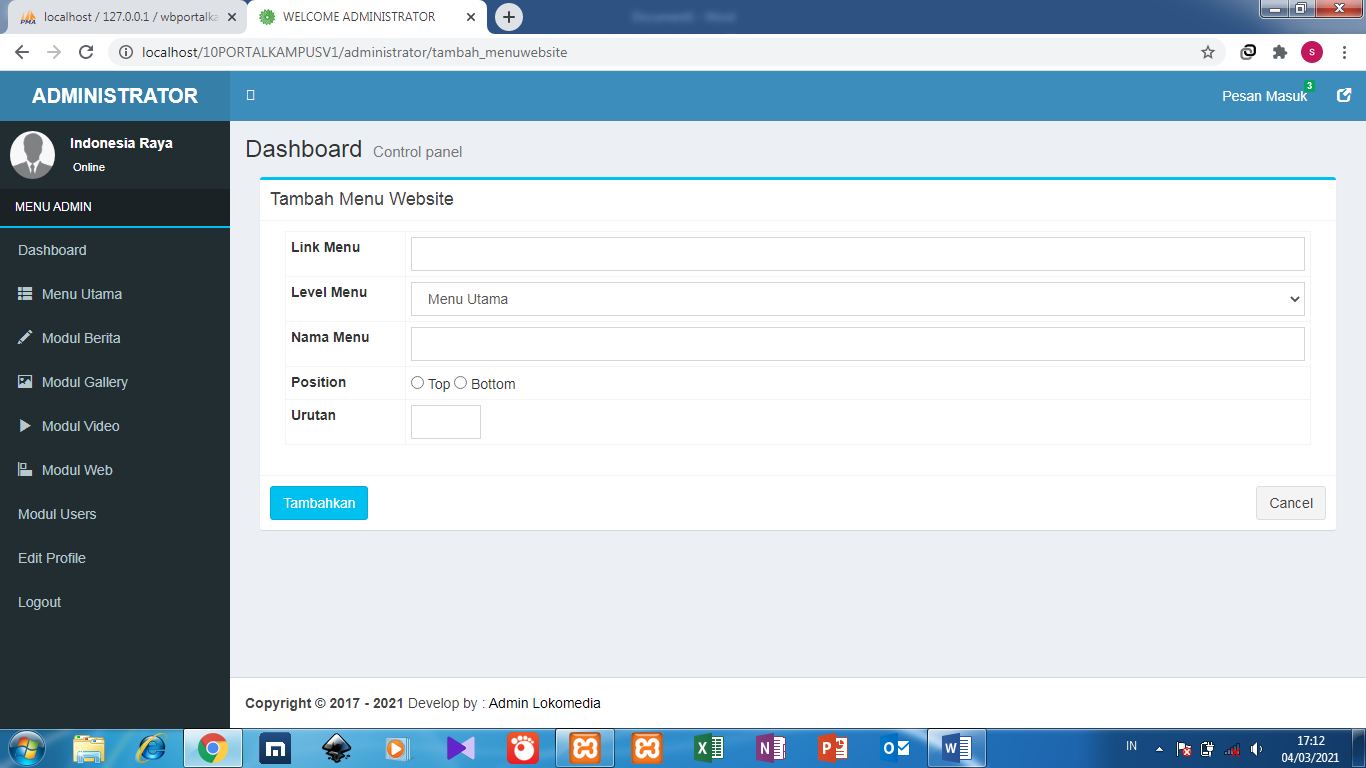The image size is (1366, 768).
Task: Switch to Word in the taskbar
Action: pos(957,748)
